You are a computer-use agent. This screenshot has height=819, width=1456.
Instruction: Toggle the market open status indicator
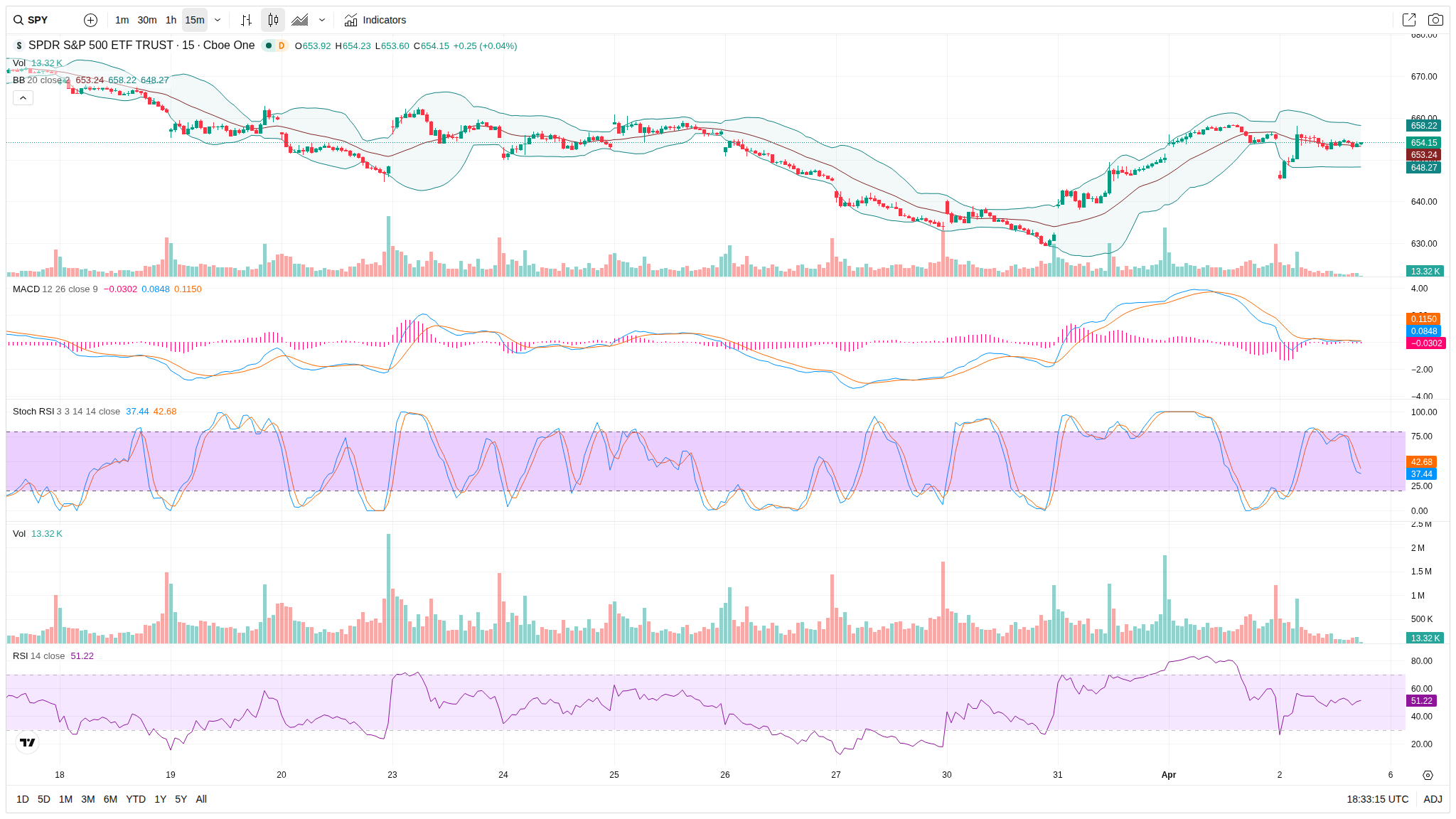click(269, 45)
